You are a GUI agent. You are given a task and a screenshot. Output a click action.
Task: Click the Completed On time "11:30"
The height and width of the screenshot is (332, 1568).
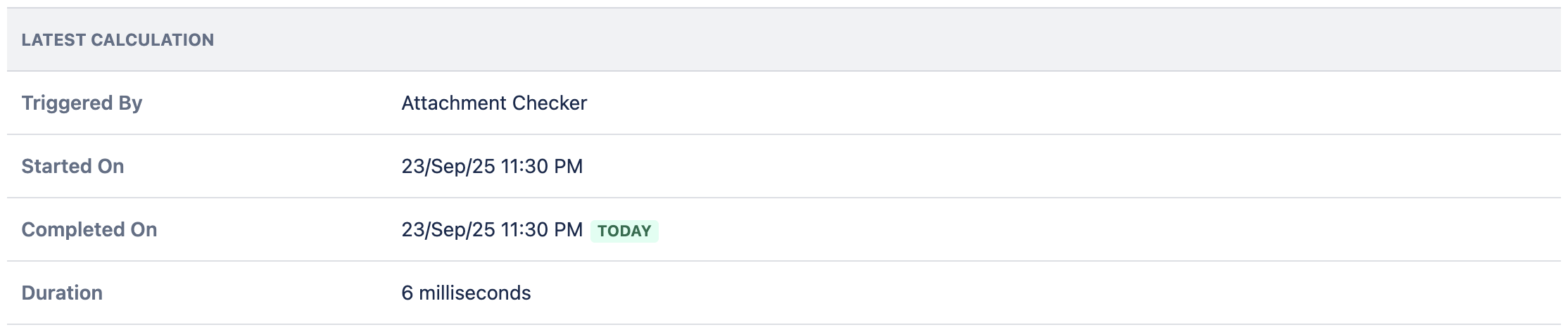525,230
